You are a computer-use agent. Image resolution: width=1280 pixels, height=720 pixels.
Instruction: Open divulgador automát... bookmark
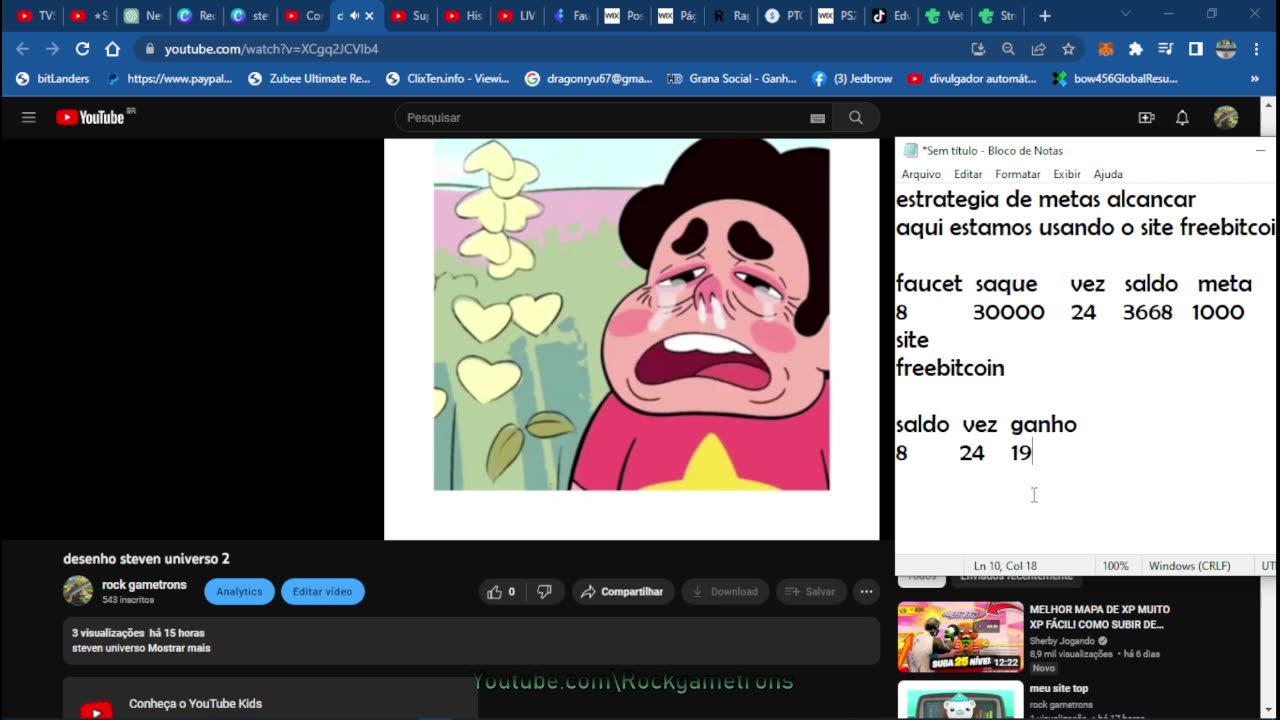(x=972, y=78)
